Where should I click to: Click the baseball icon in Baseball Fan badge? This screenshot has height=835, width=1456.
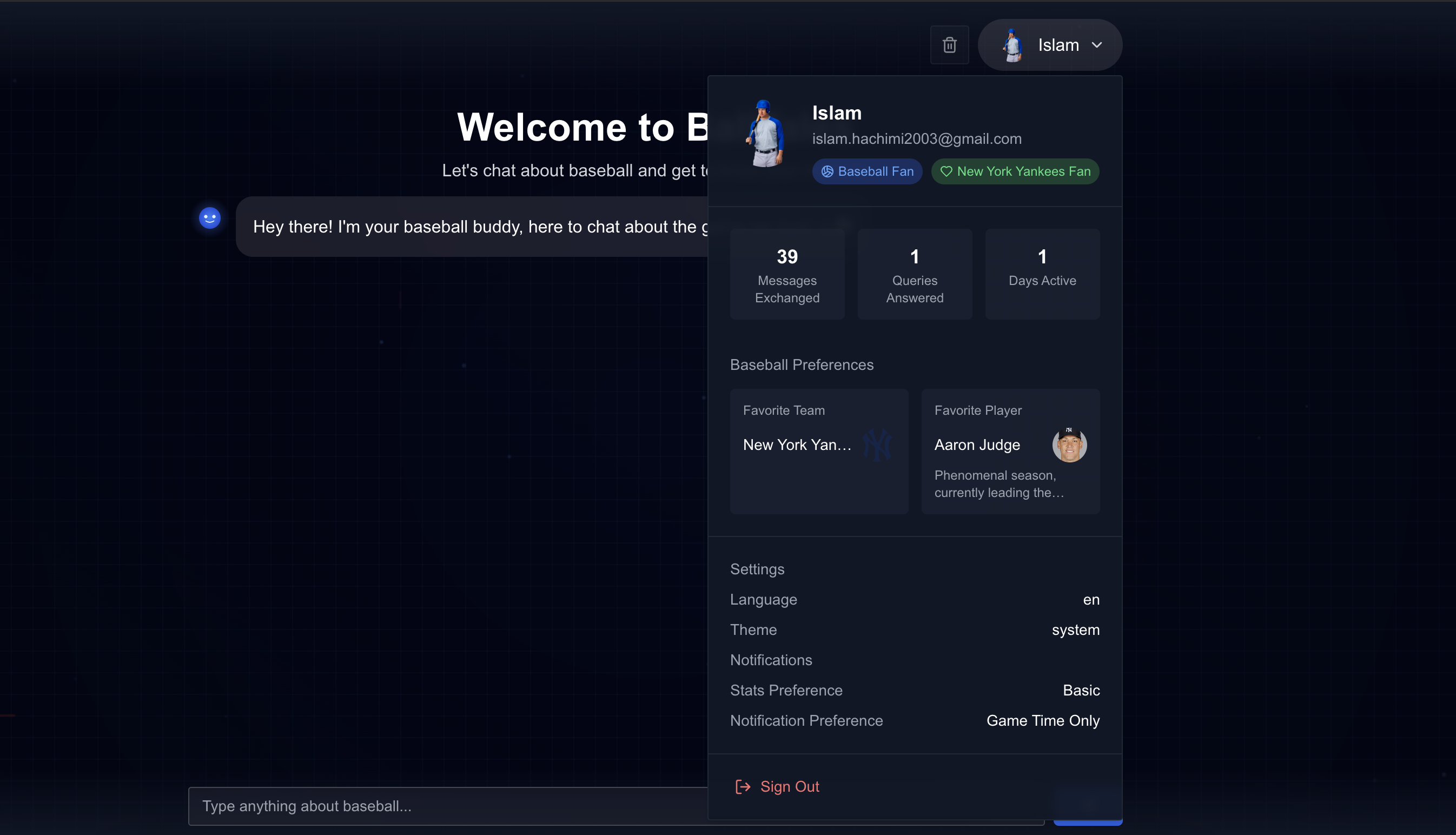click(x=827, y=171)
